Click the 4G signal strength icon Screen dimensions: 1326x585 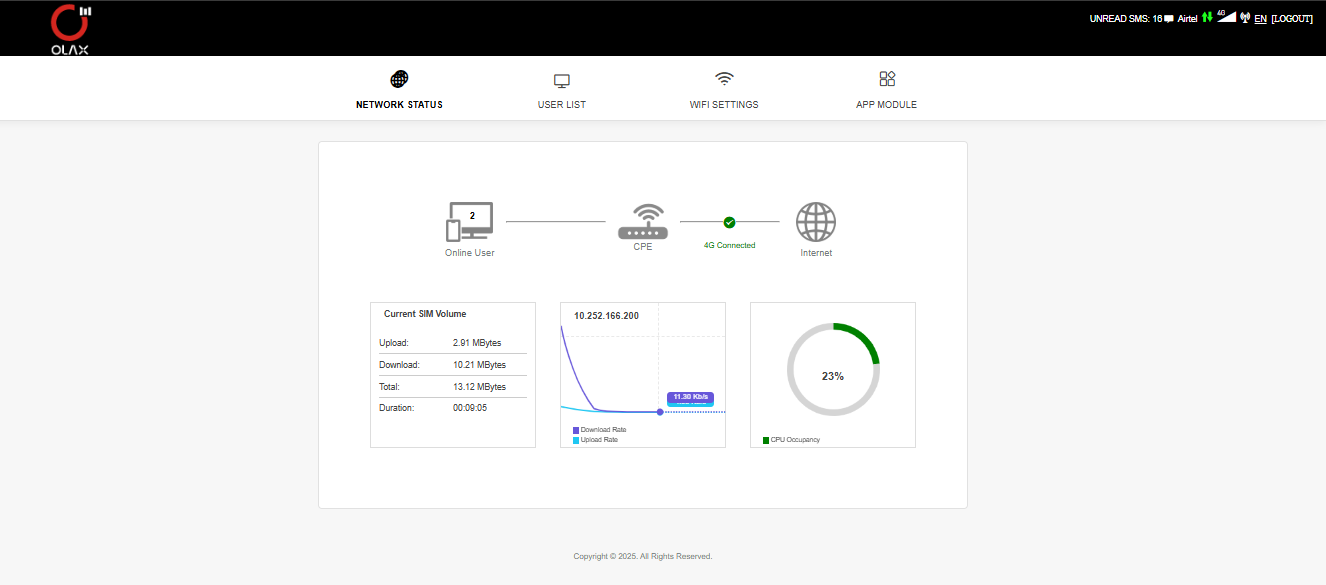1226,17
